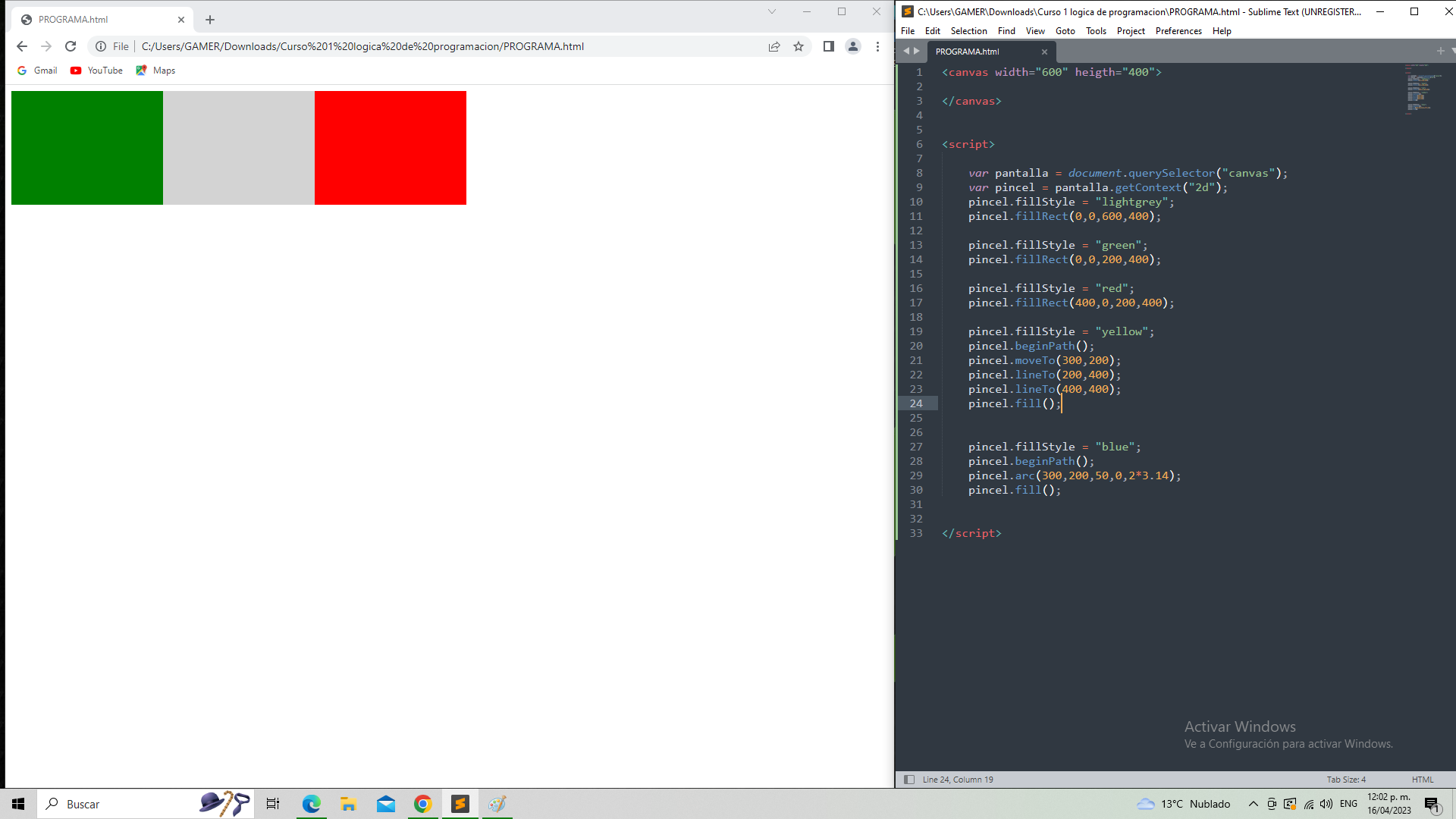Expand the Preferences menu in Sublime Text

point(1178,30)
